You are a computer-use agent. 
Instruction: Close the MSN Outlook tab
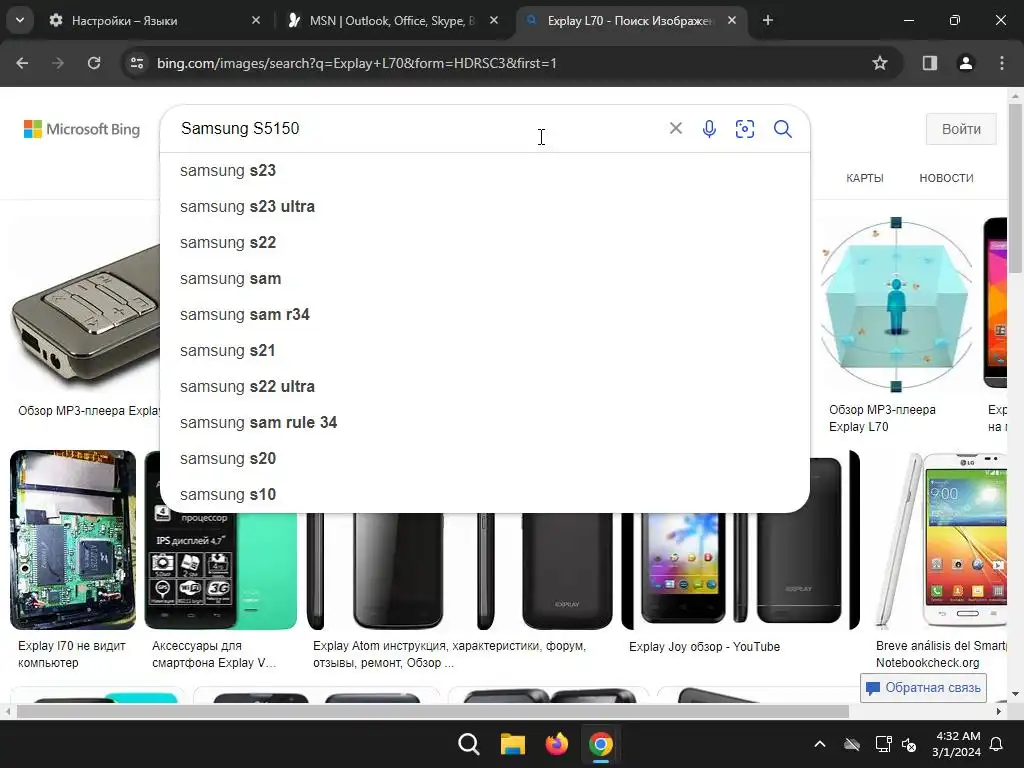coord(494,21)
